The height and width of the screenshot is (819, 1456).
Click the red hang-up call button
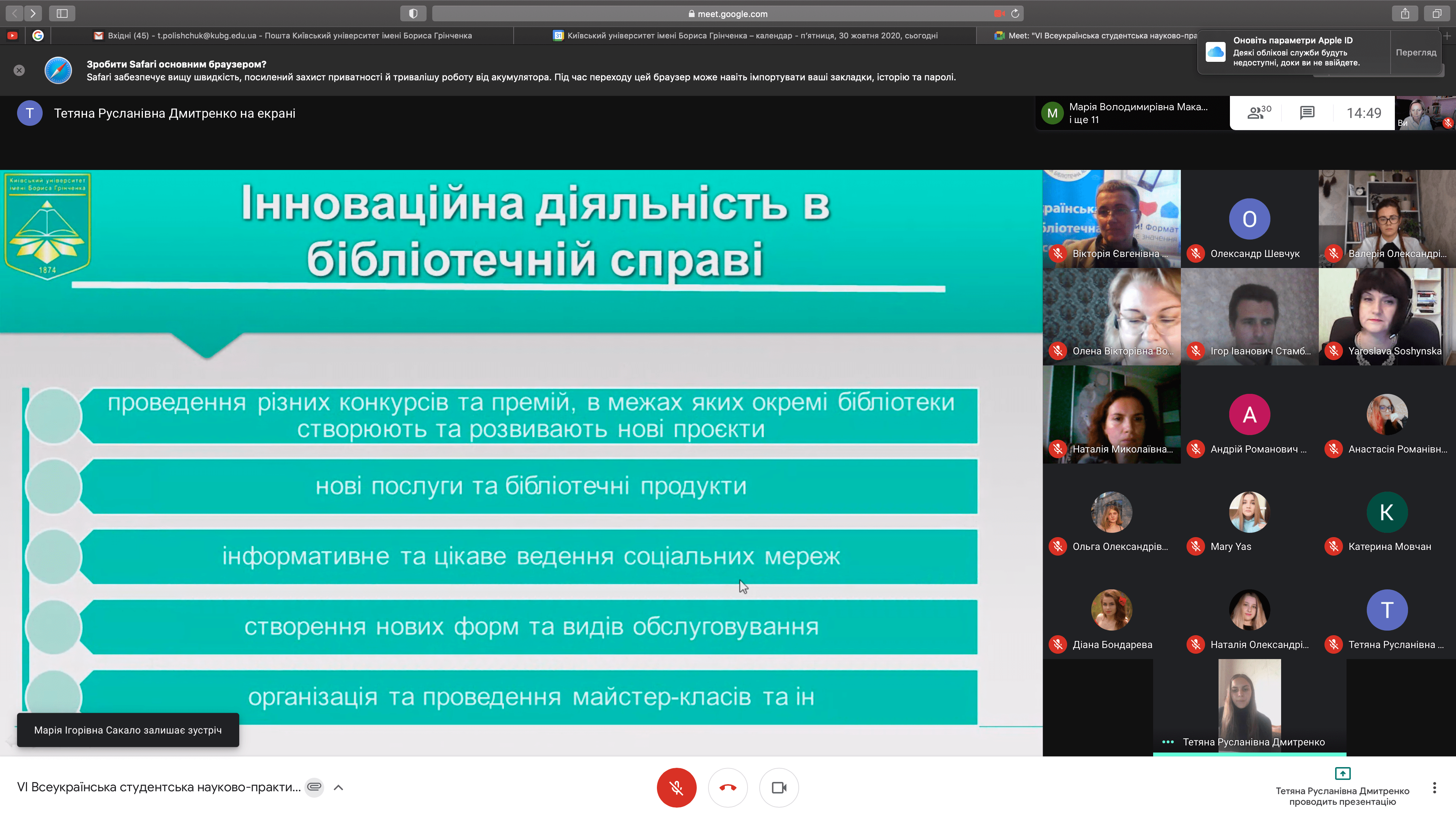pyautogui.click(x=727, y=787)
